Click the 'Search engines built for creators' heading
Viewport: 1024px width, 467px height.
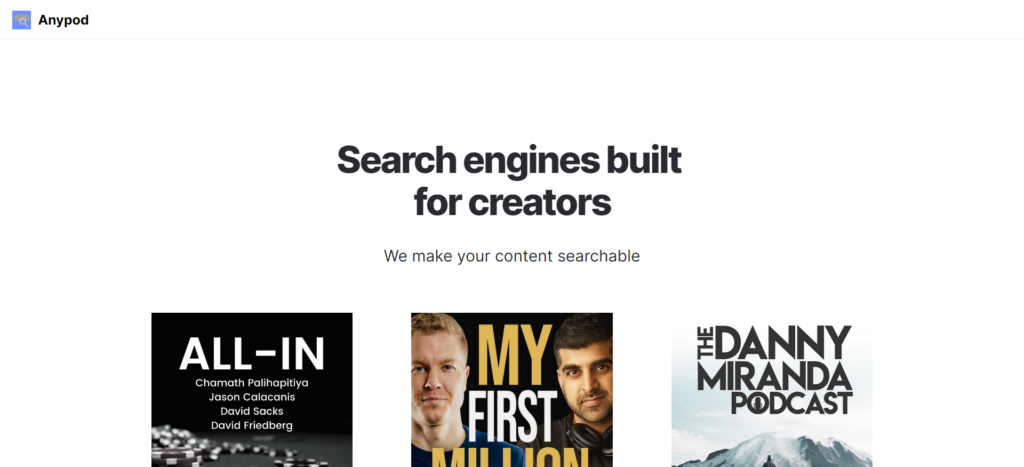[509, 181]
